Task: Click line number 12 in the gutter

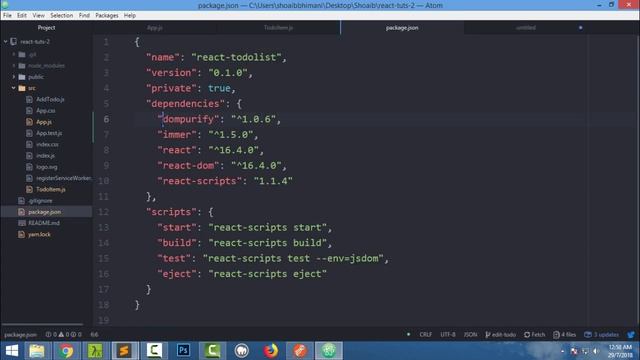Action: (x=104, y=212)
